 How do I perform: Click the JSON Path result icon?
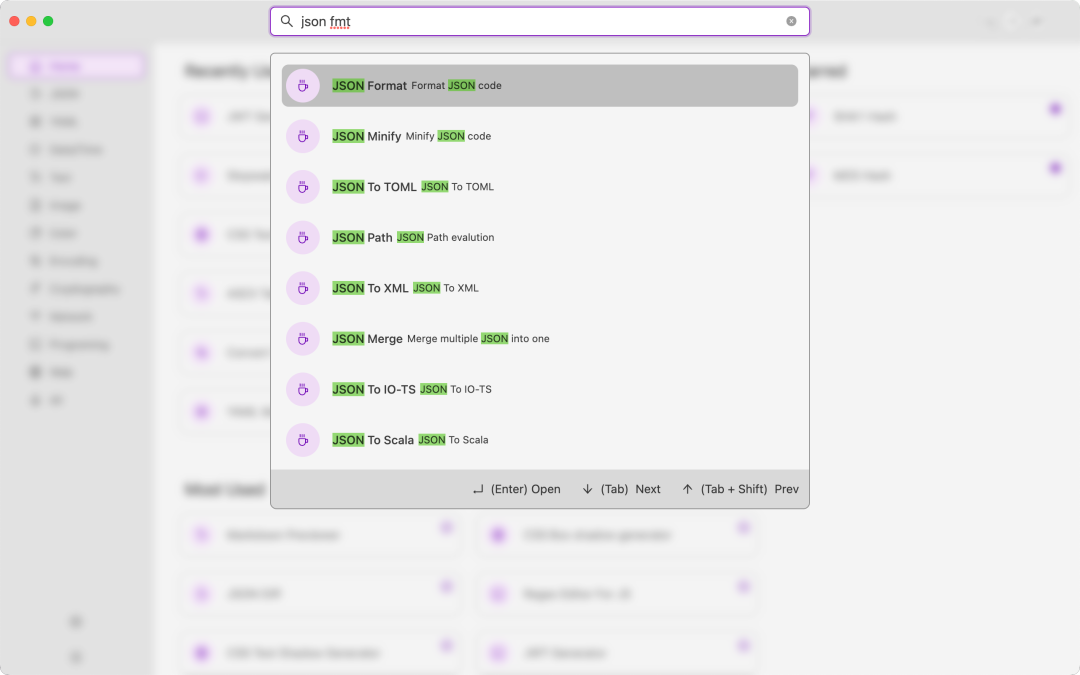coord(302,238)
